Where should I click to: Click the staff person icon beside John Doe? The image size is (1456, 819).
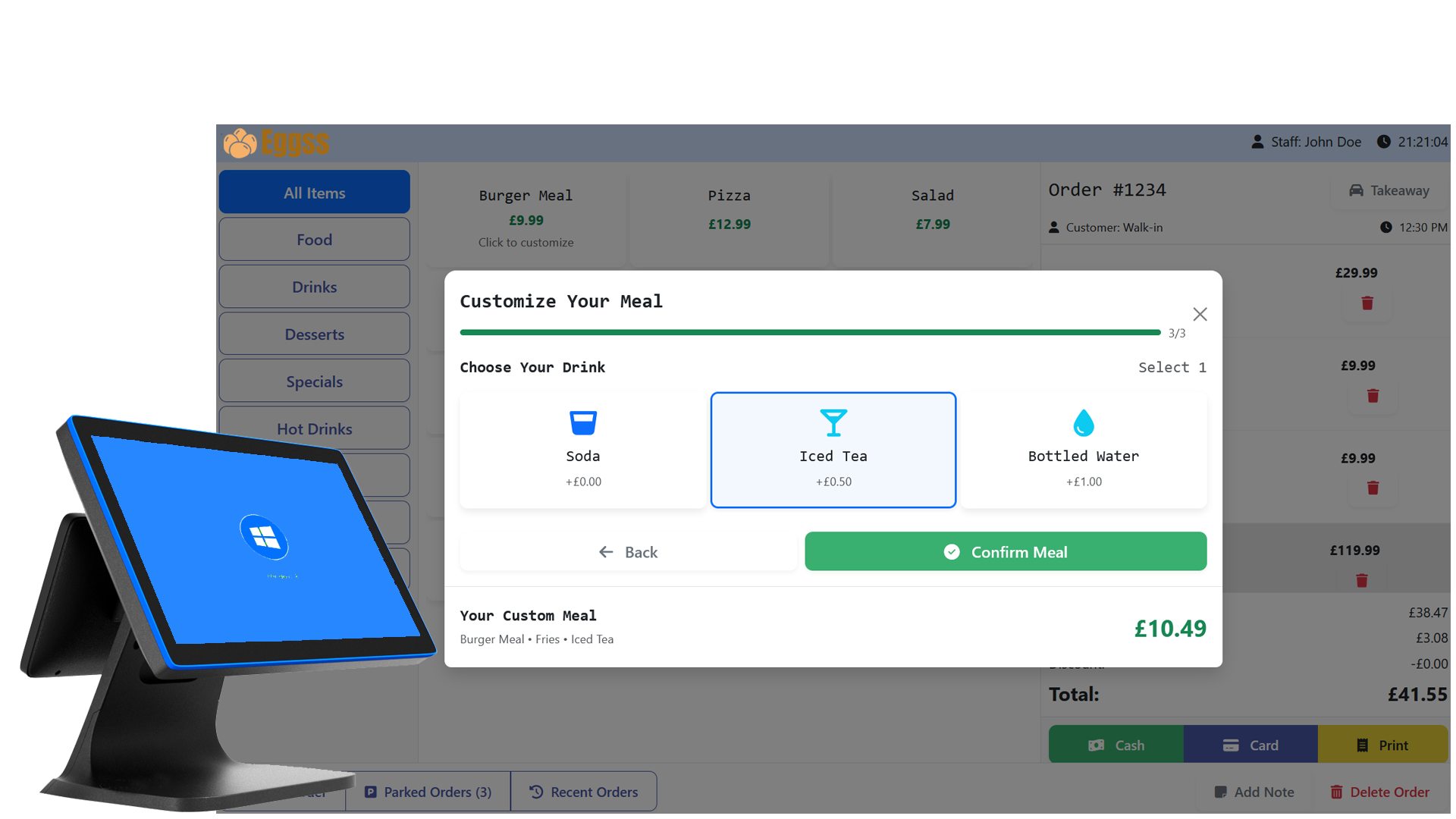[1257, 141]
